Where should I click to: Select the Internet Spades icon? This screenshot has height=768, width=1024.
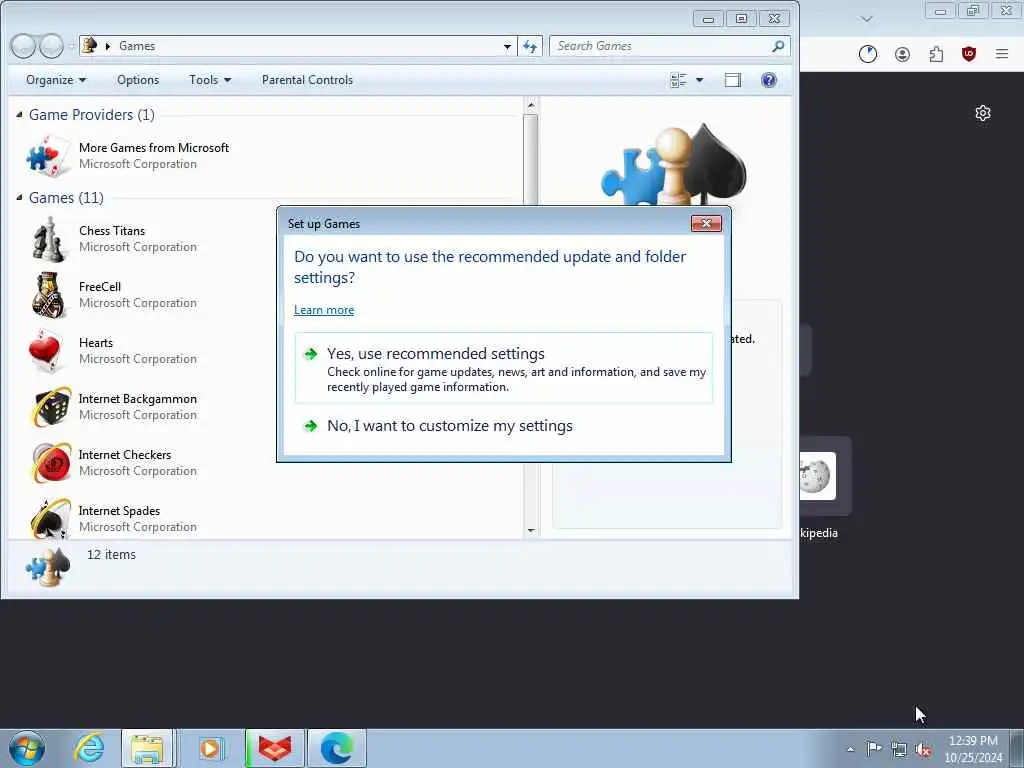[51, 519]
